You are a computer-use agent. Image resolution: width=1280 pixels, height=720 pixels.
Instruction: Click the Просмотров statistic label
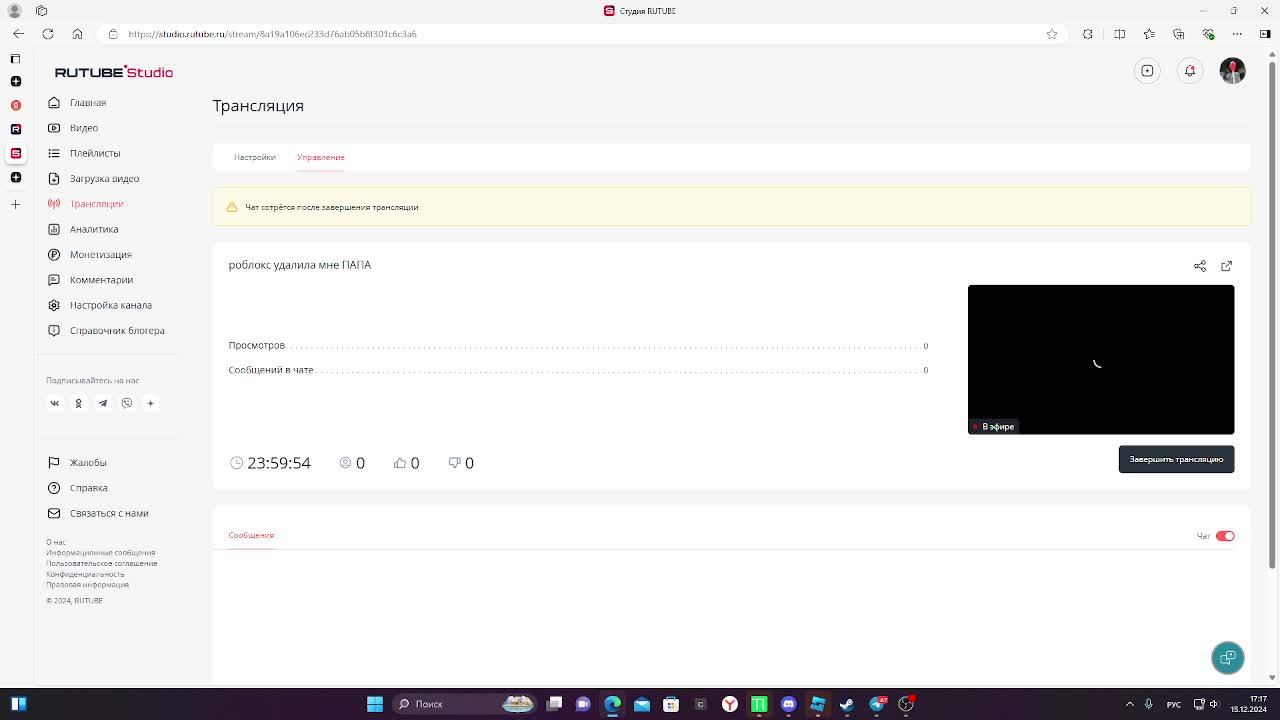(256, 345)
